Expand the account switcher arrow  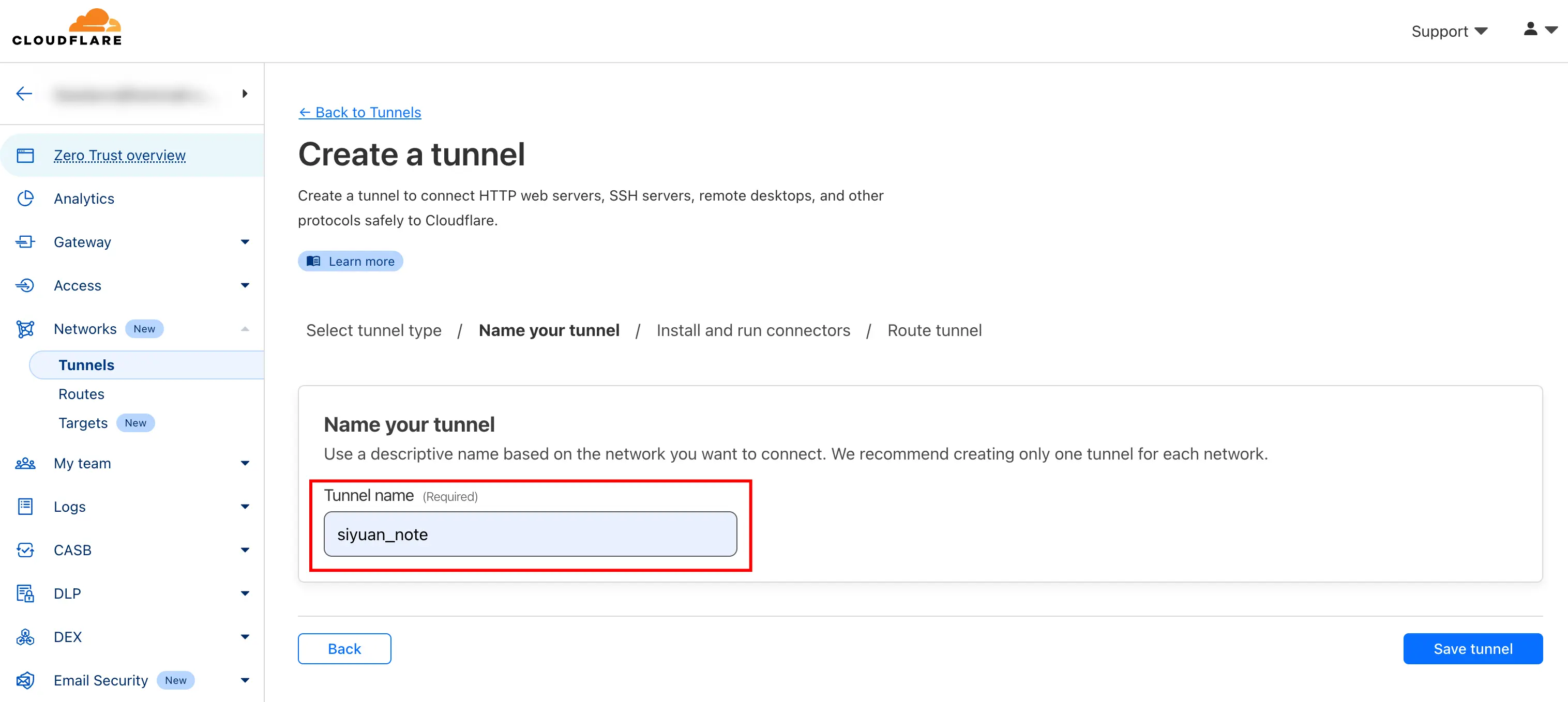(x=245, y=94)
